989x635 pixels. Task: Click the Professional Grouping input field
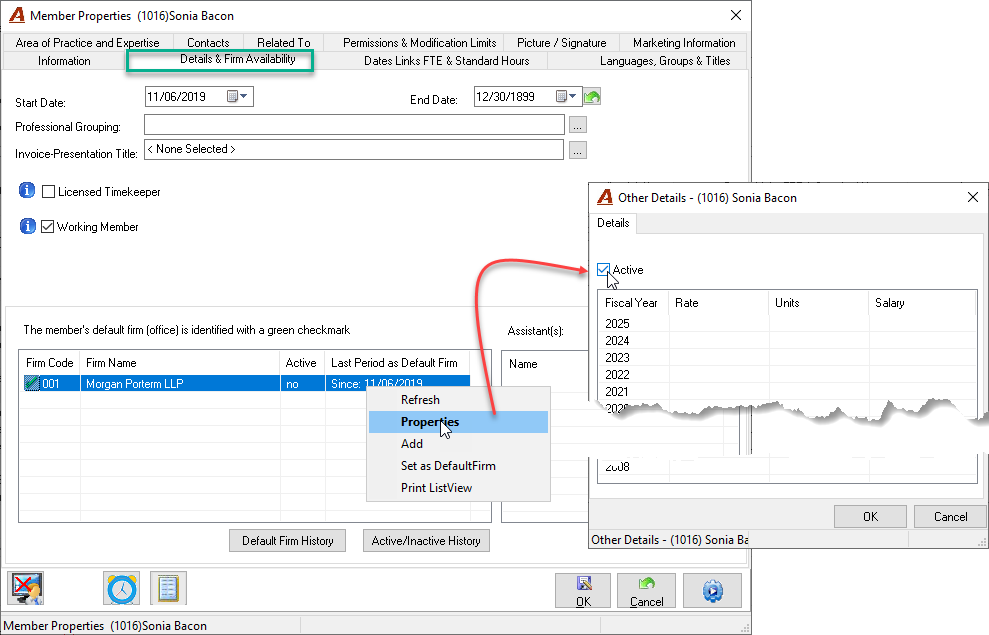click(354, 125)
